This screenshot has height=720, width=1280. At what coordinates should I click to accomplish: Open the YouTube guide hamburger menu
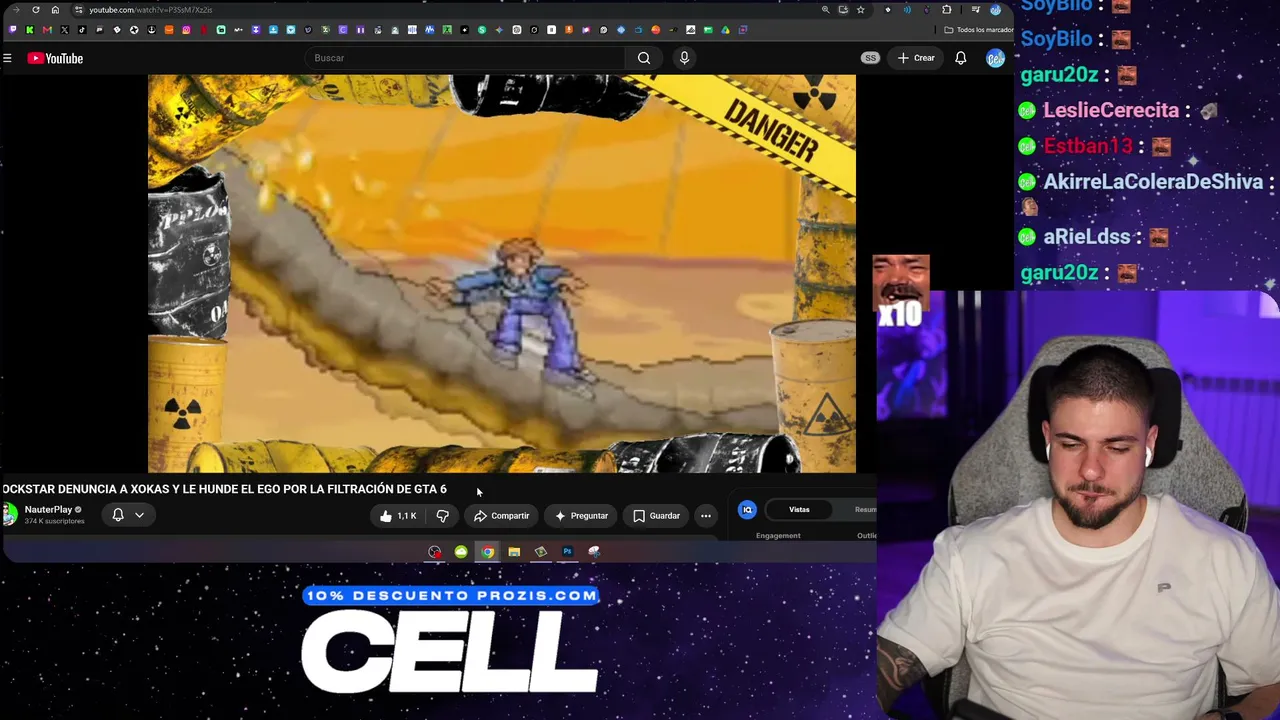click(x=7, y=58)
